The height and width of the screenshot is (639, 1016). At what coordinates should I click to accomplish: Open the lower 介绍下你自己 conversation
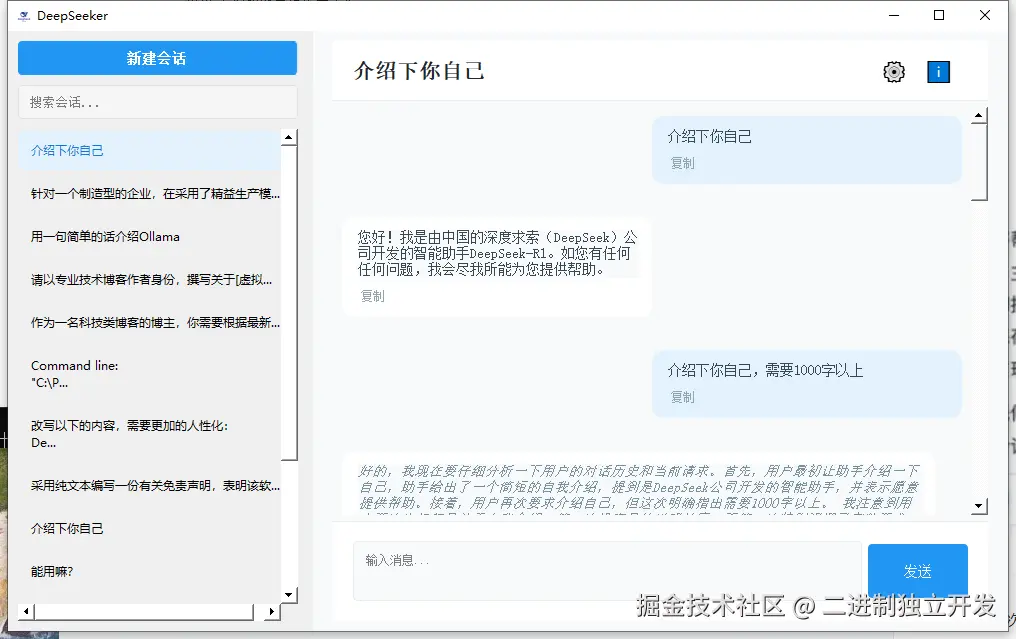click(x=149, y=529)
